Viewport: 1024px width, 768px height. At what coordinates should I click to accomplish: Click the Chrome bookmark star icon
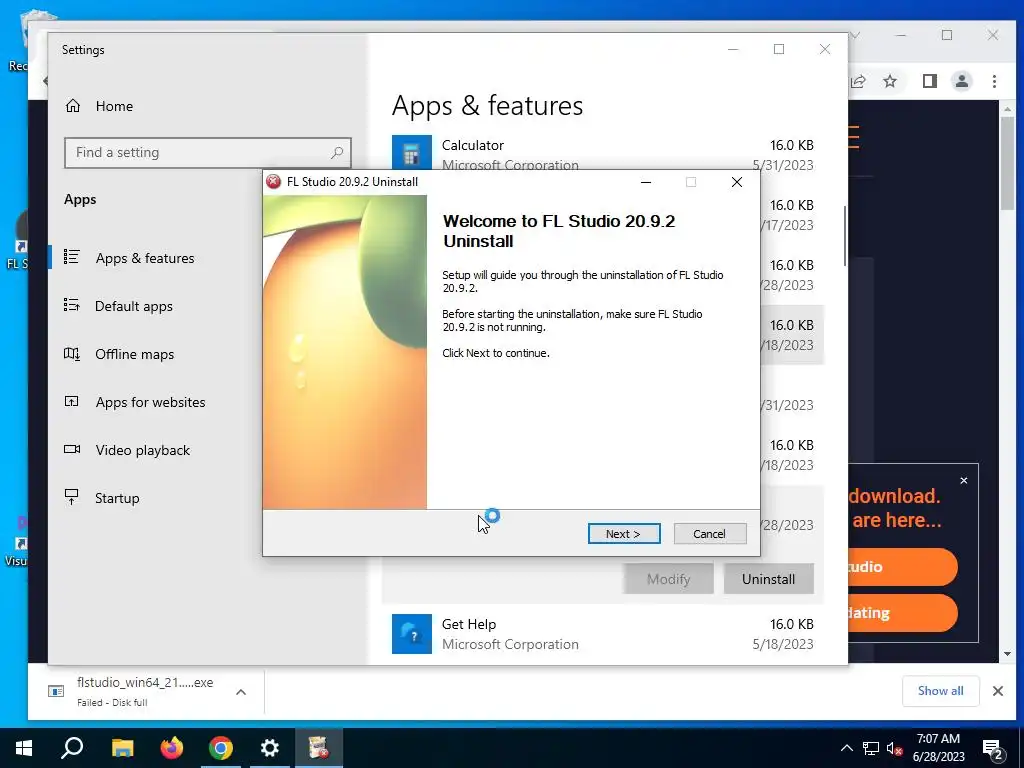889,81
